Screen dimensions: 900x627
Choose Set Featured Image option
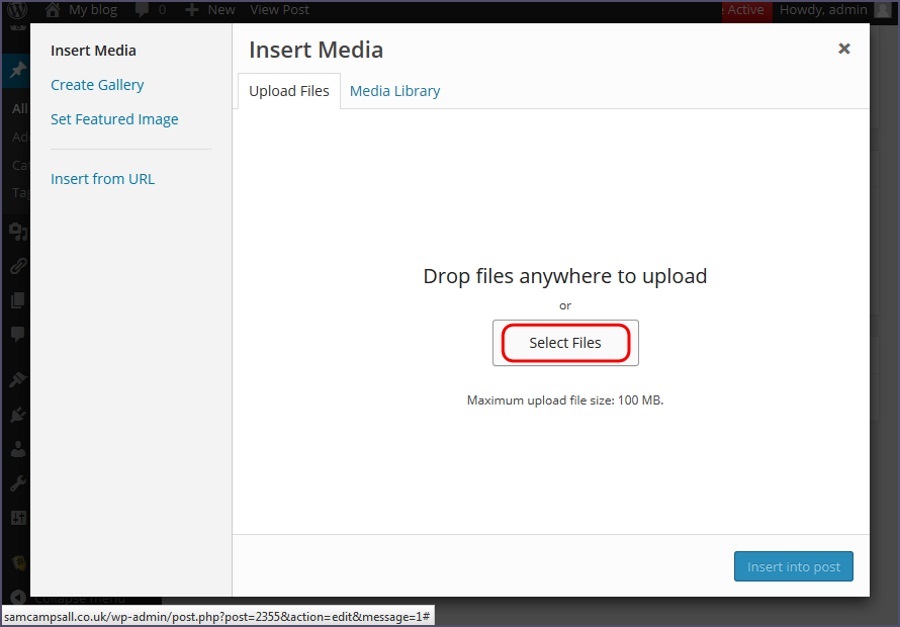[114, 119]
